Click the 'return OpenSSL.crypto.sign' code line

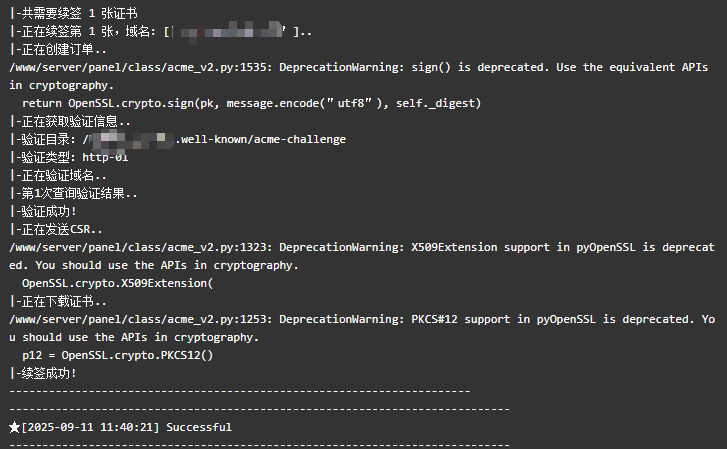(252, 103)
